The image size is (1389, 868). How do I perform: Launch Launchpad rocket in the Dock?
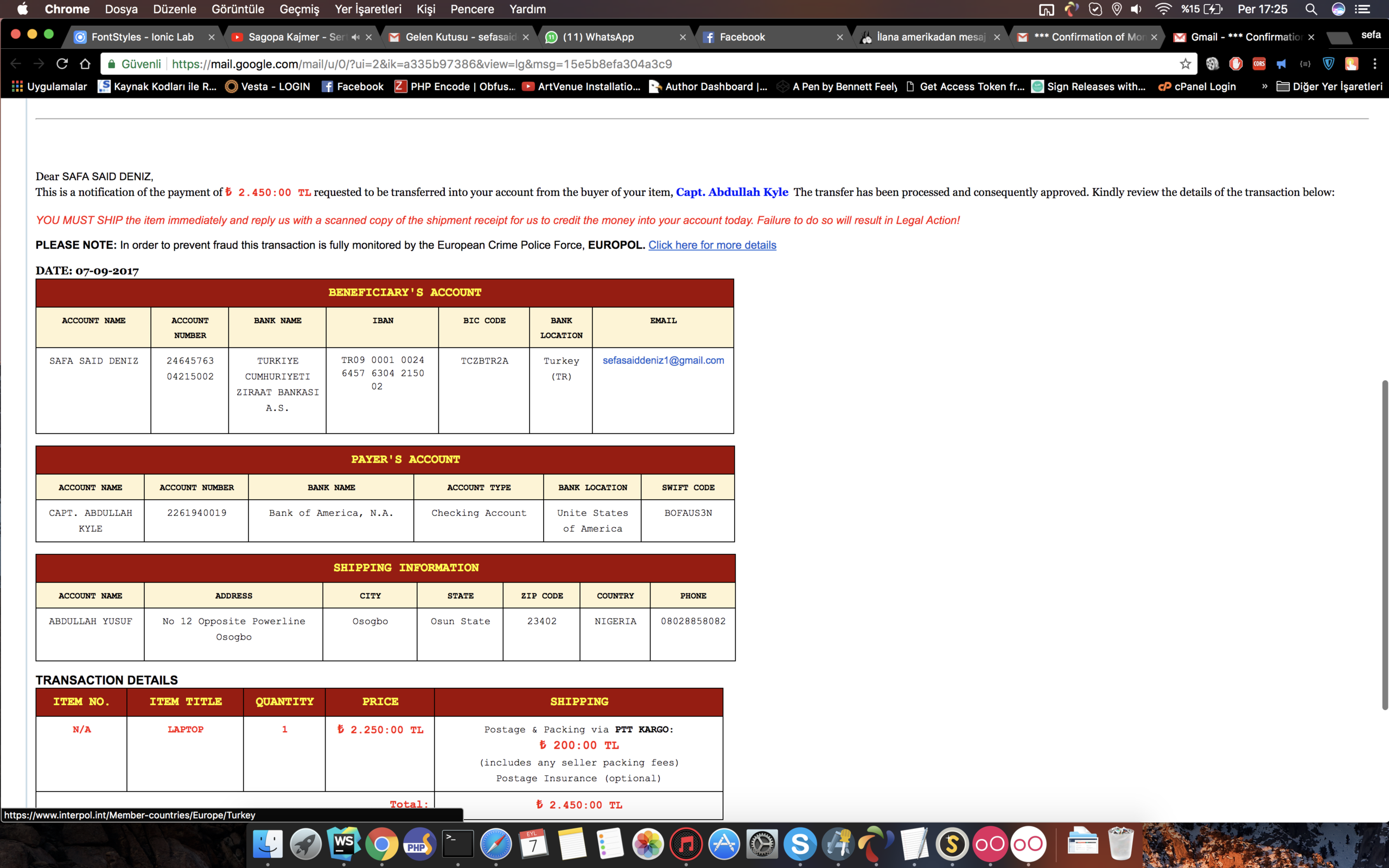click(x=306, y=845)
